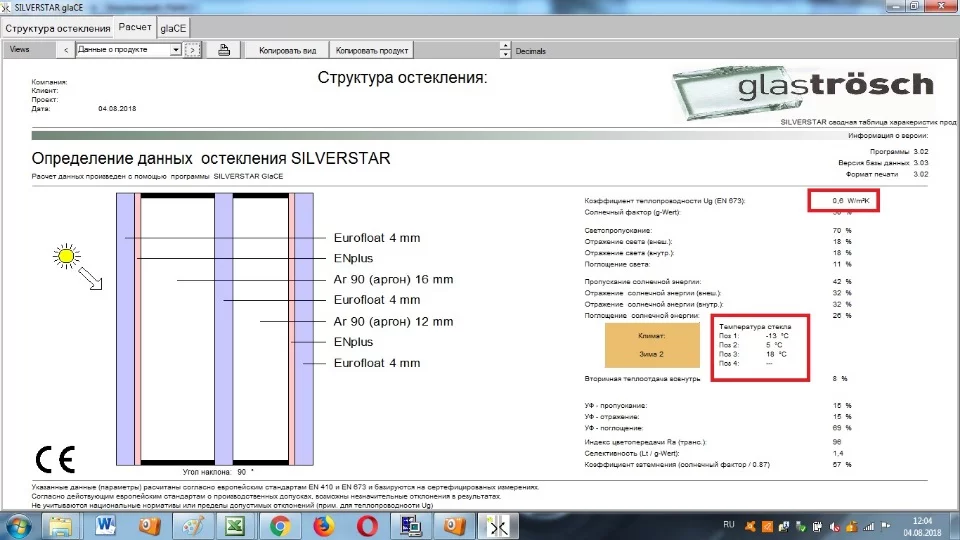Click the RU language indicator in the tray
This screenshot has width=960, height=540.
point(729,525)
